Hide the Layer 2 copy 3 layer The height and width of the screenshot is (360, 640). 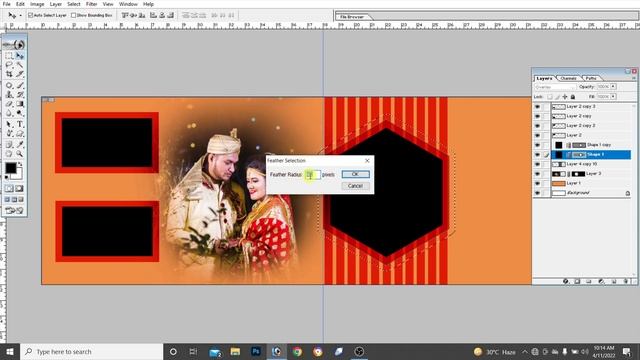click(x=538, y=107)
